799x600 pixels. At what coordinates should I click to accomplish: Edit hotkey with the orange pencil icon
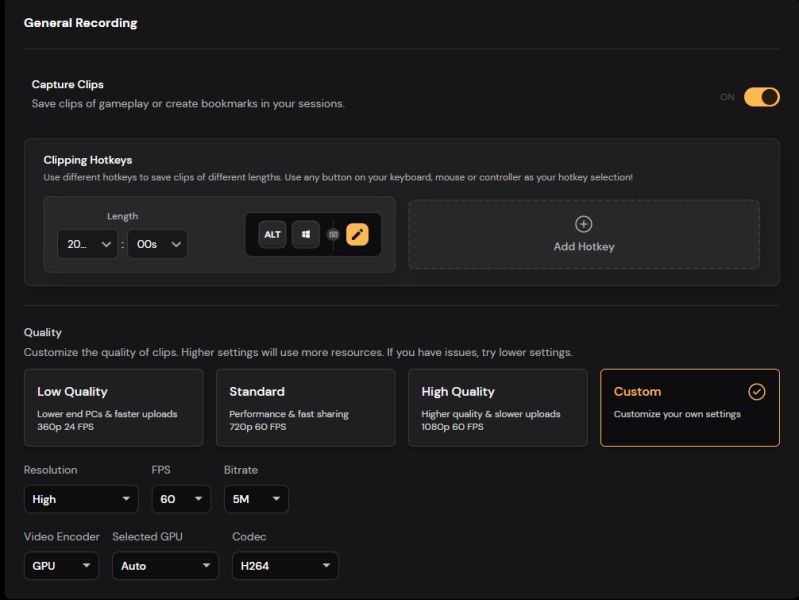click(x=357, y=234)
